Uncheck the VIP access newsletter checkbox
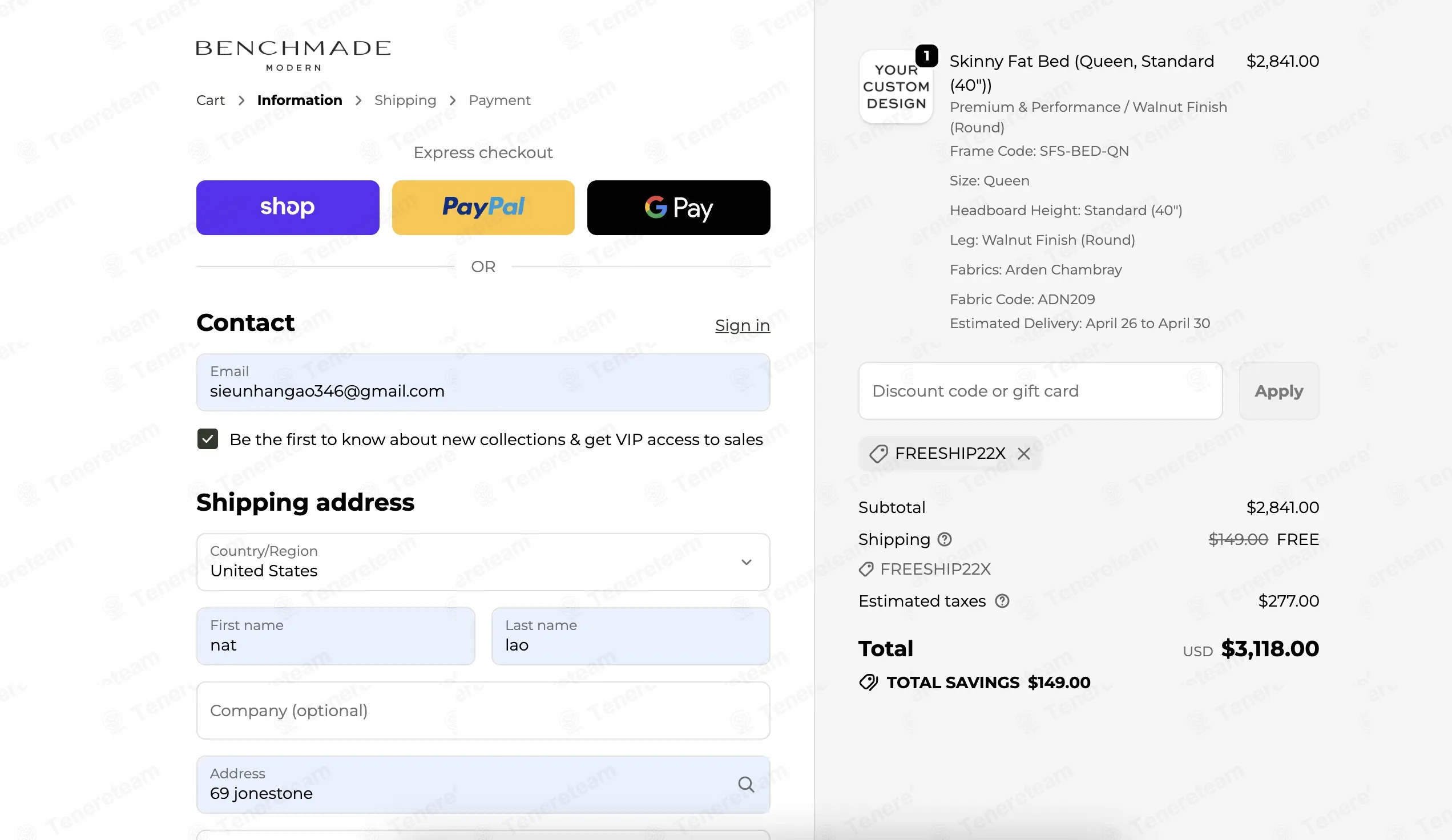This screenshot has width=1452, height=840. tap(207, 439)
